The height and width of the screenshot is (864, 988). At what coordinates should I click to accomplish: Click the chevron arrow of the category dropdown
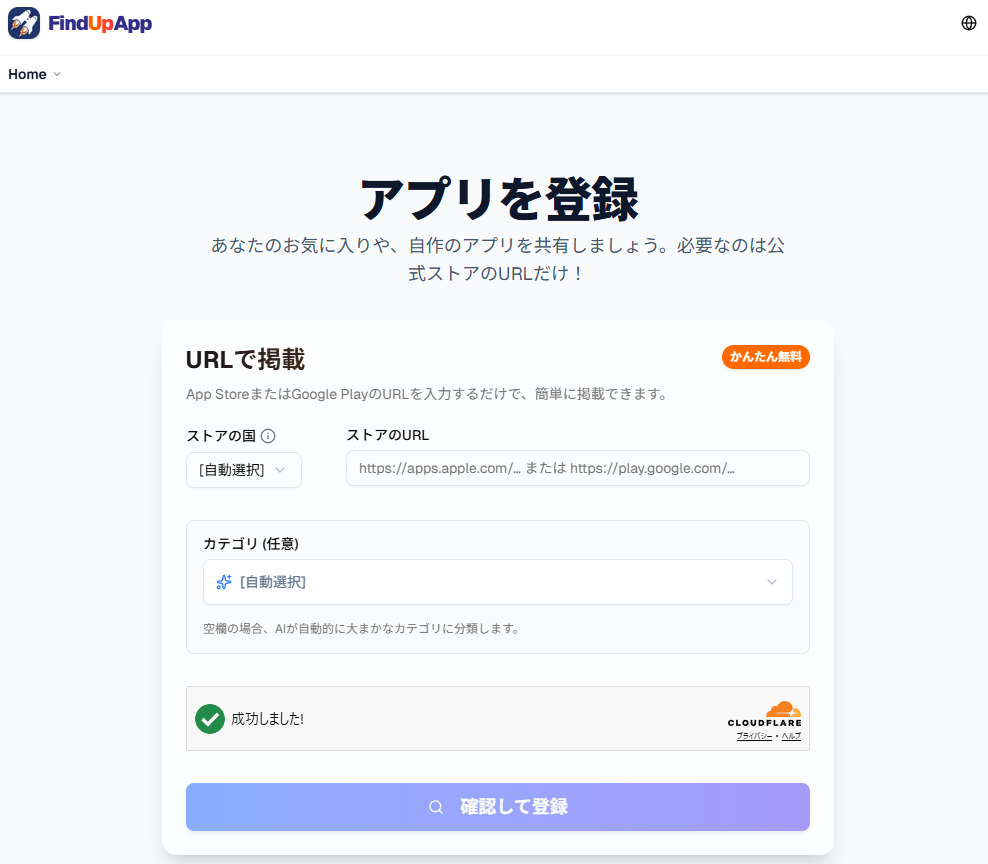coord(771,582)
